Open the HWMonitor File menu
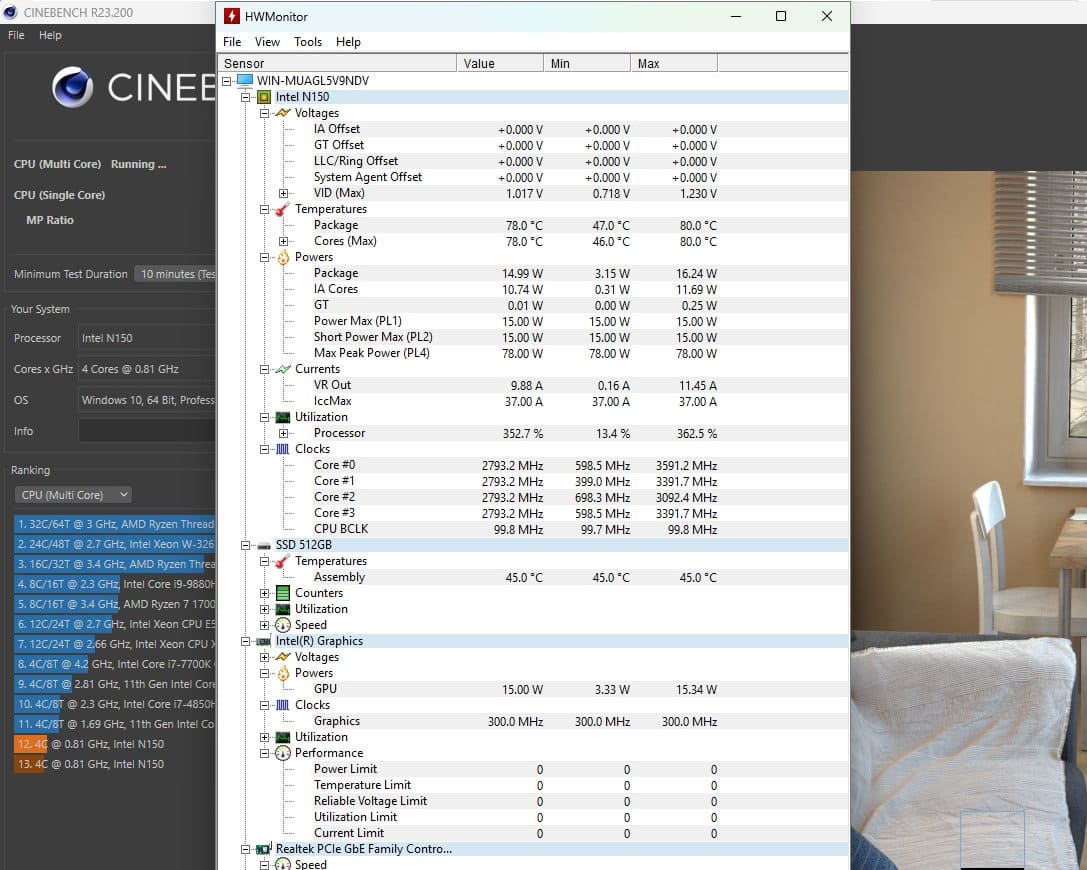The image size is (1087, 870). click(232, 42)
